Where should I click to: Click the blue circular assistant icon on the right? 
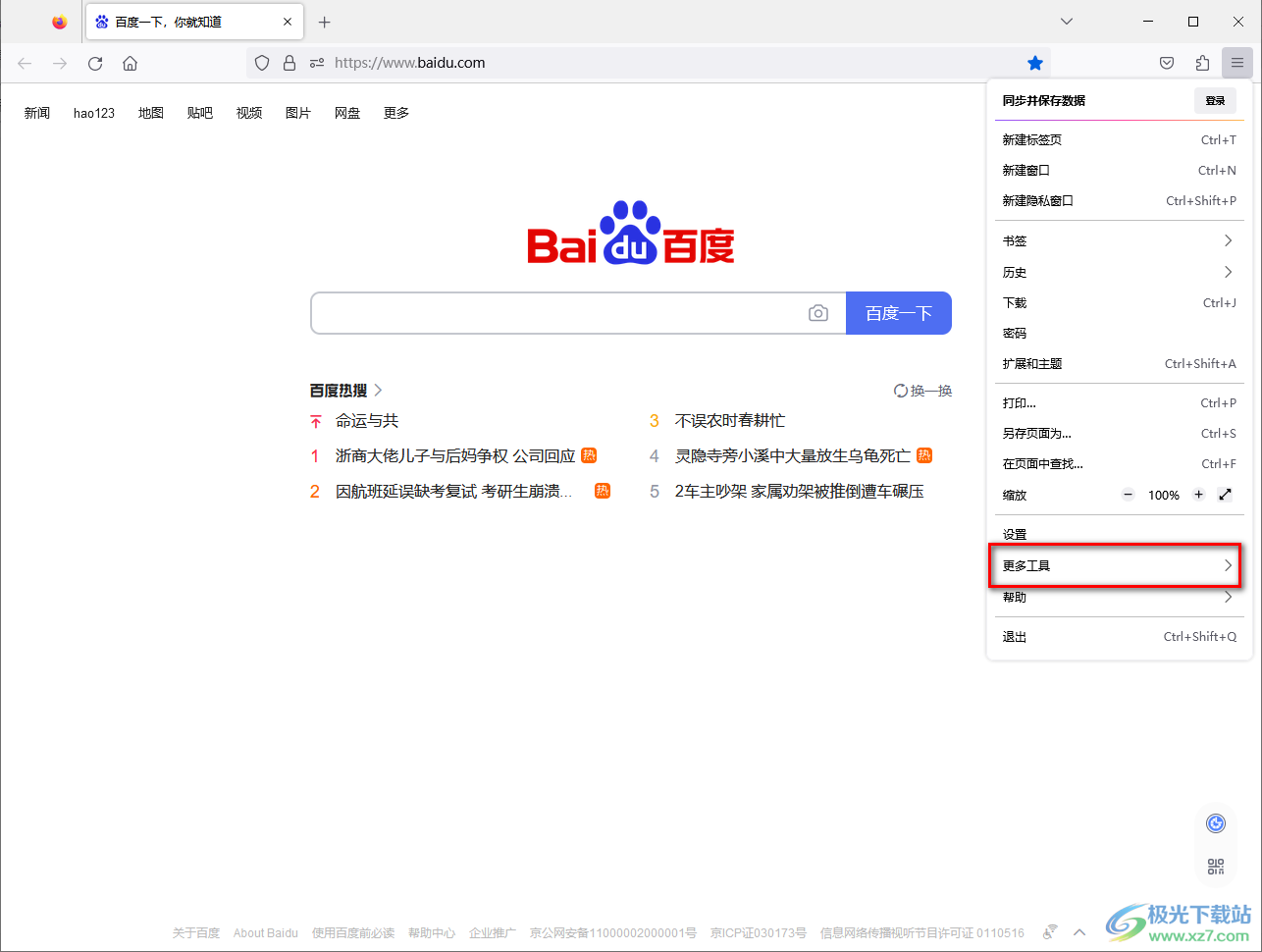click(1216, 823)
